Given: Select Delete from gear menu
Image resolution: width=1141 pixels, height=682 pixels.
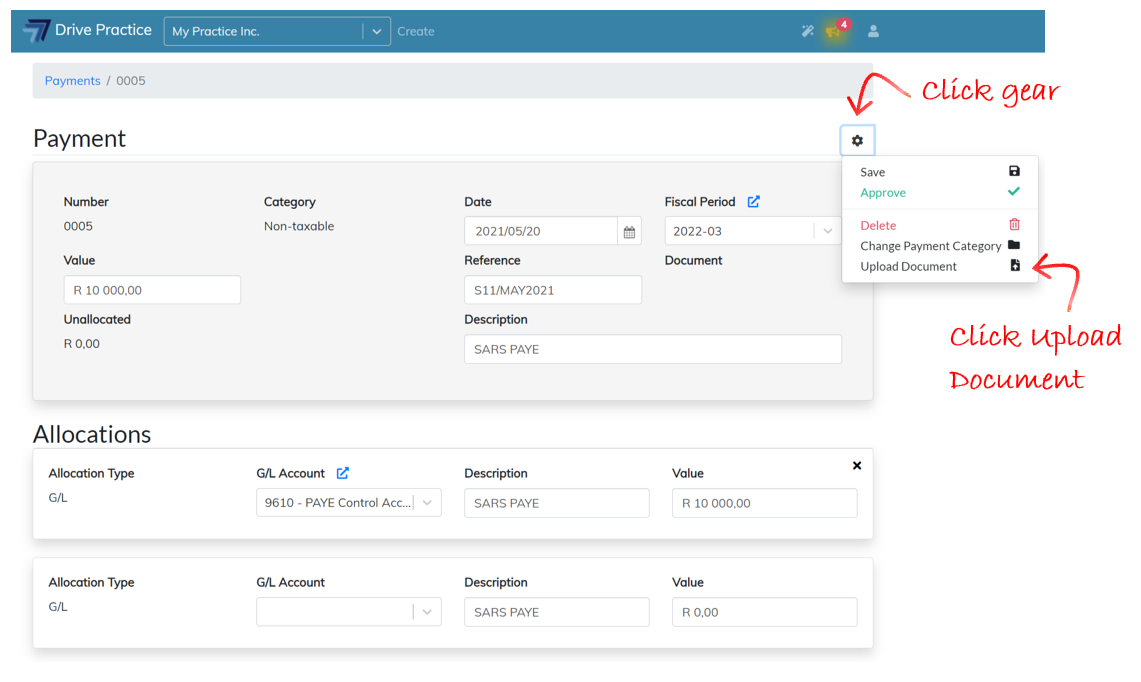Looking at the screenshot, I should pos(940,225).
